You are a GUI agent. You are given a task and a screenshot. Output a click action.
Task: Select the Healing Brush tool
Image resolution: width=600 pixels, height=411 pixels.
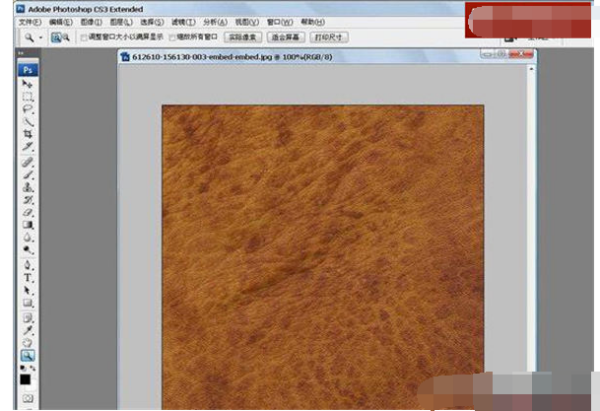[28, 162]
